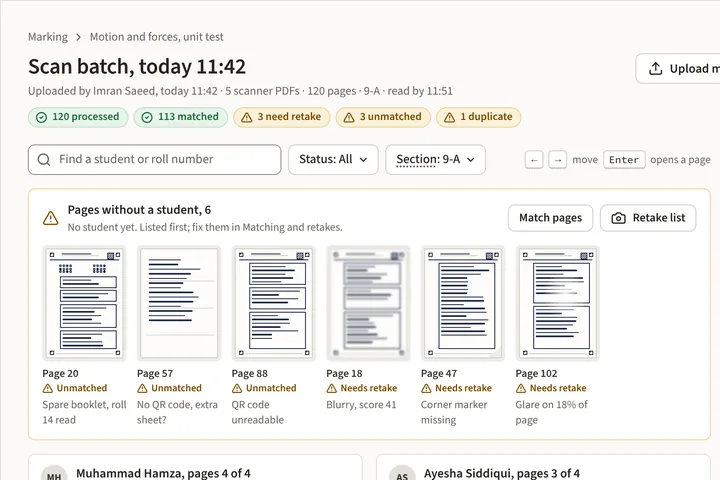Viewport: 720px width, 480px height.
Task: Open Page 47 thumbnail
Action: click(x=462, y=303)
